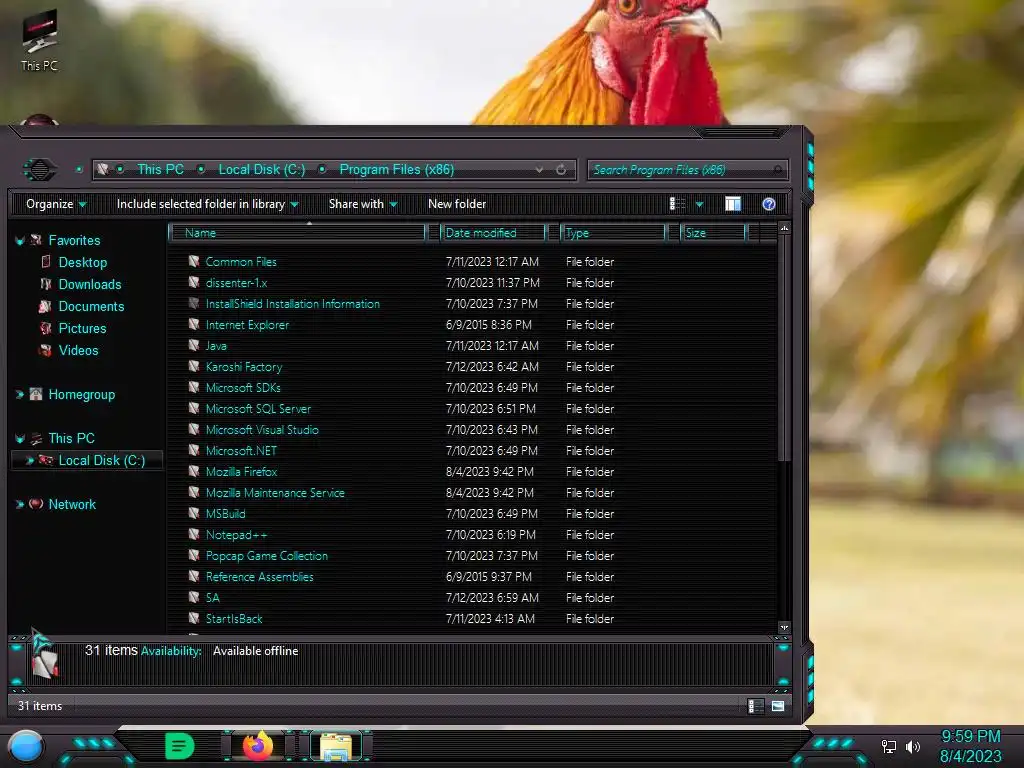1024x768 pixels.
Task: Open the view options dropdown arrow
Action: (699, 204)
